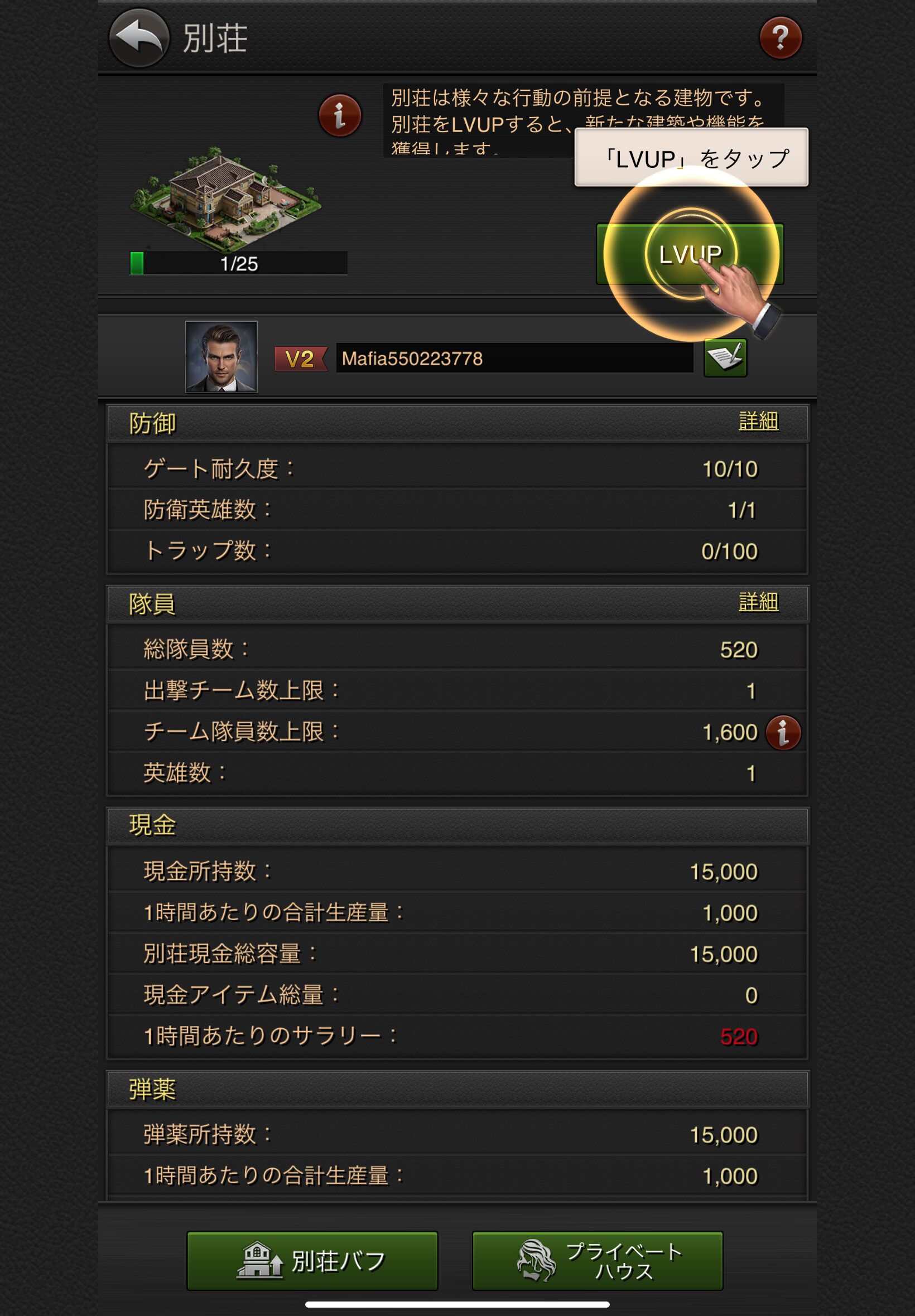Tap the プライベートハウス button

coord(598,1260)
